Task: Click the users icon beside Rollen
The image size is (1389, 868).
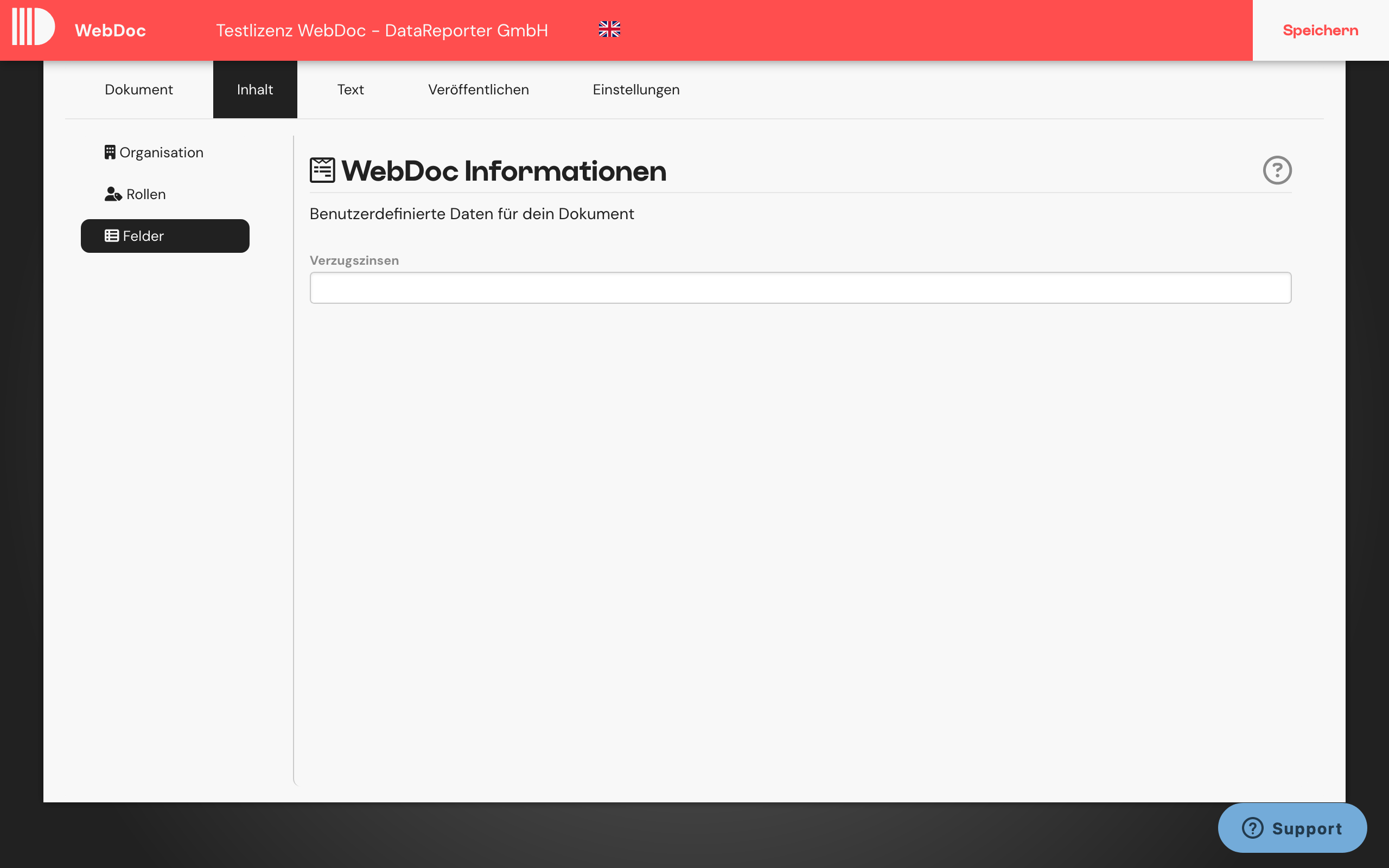Action: point(111,194)
